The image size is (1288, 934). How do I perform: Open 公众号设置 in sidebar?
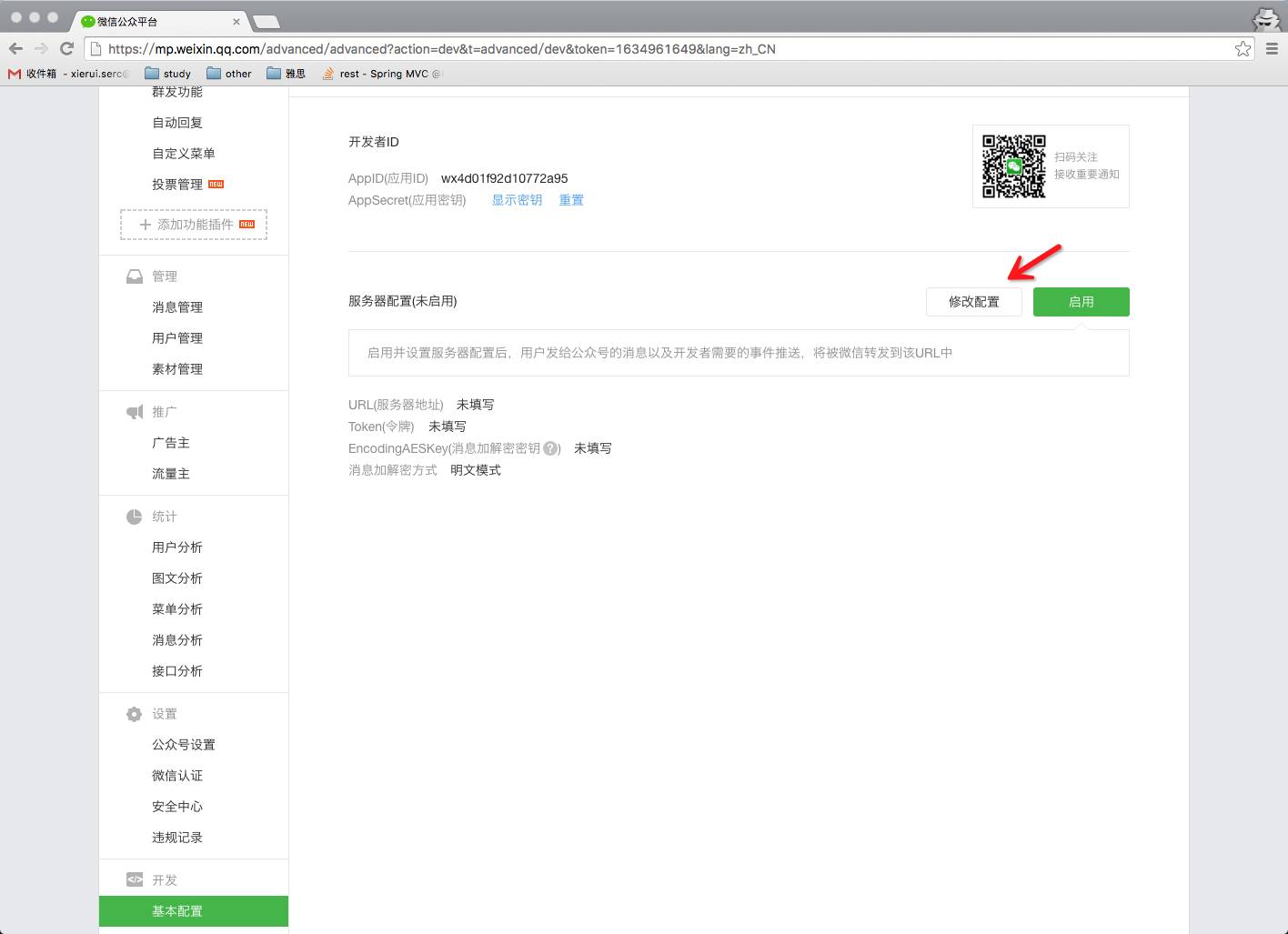coord(184,745)
